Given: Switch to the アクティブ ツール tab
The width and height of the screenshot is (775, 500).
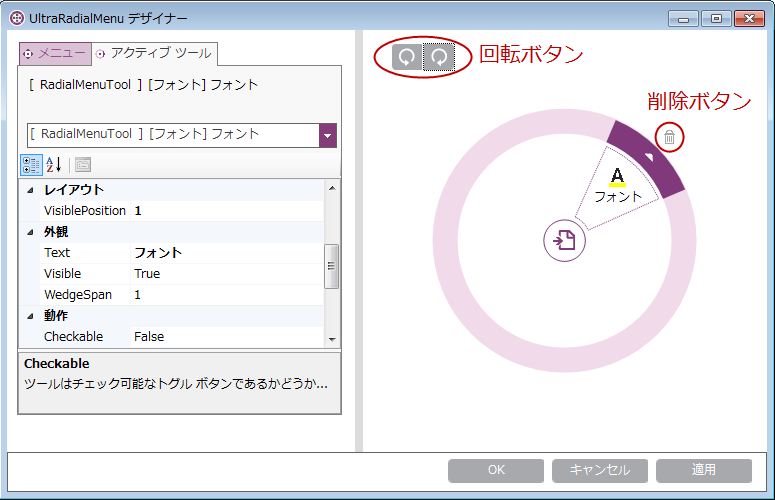Looking at the screenshot, I should point(154,53).
